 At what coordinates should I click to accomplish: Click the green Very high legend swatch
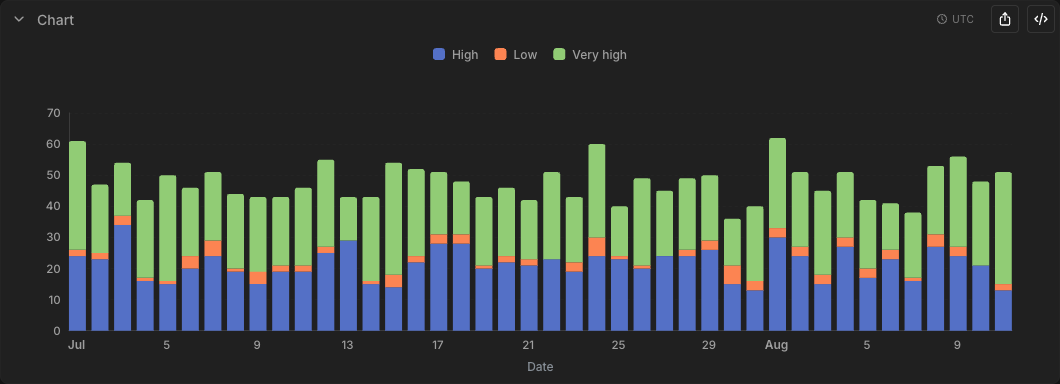tap(560, 55)
